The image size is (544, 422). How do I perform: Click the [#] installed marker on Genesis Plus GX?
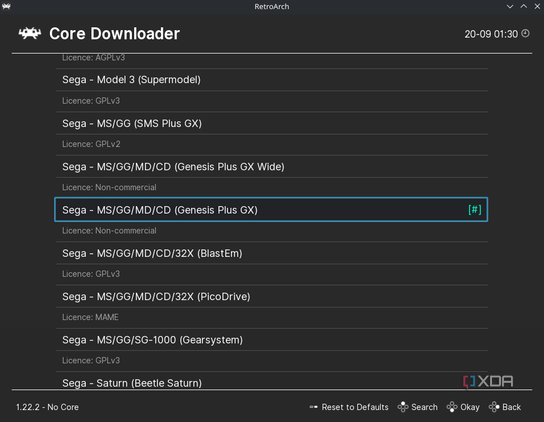[x=475, y=210]
